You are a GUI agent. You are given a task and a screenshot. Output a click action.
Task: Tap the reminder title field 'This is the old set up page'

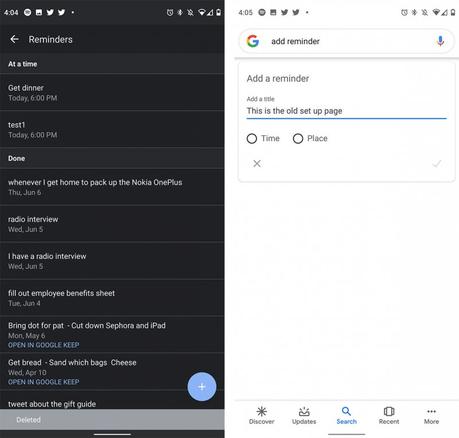346,111
